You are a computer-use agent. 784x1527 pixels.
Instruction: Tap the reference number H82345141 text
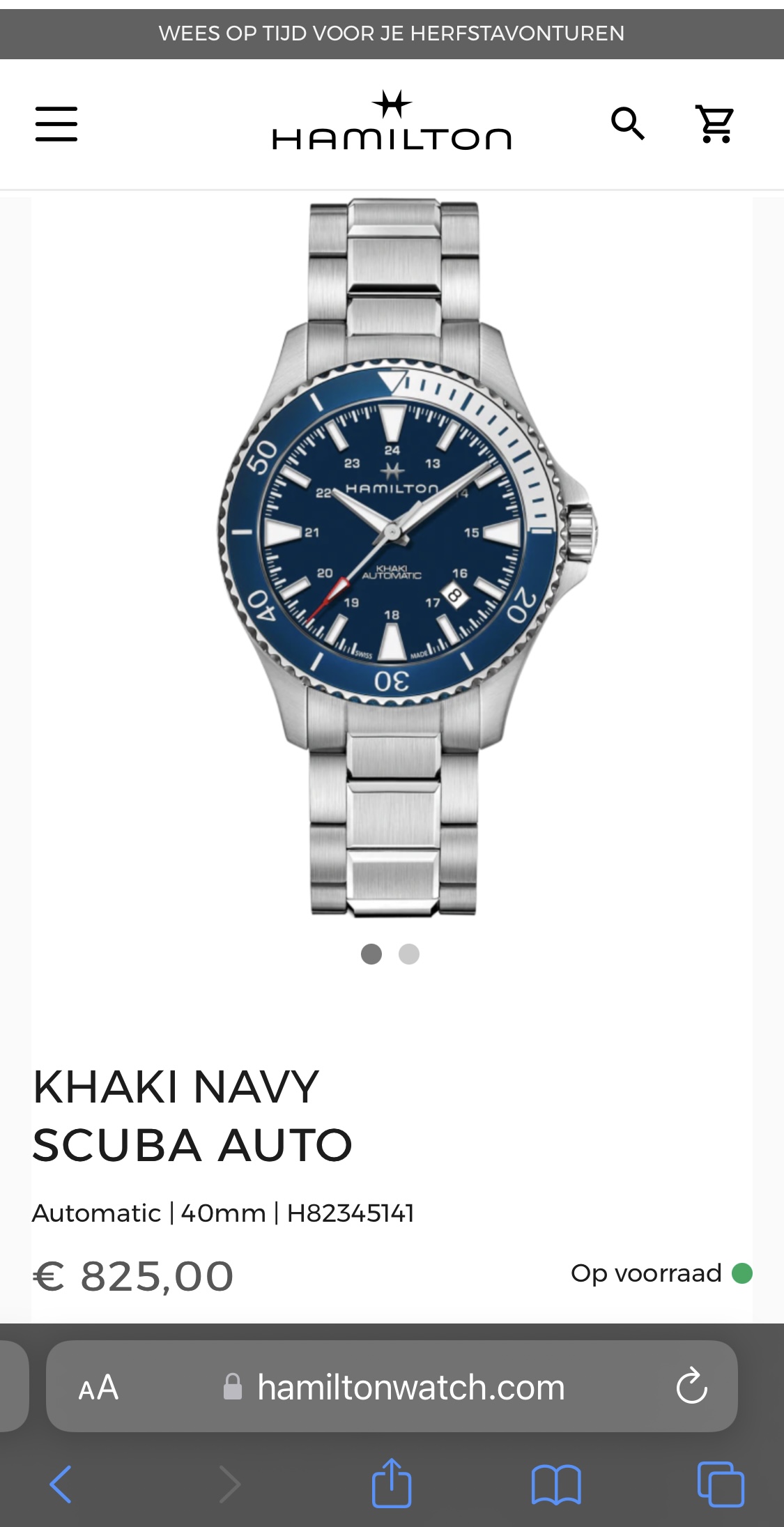pos(351,1213)
